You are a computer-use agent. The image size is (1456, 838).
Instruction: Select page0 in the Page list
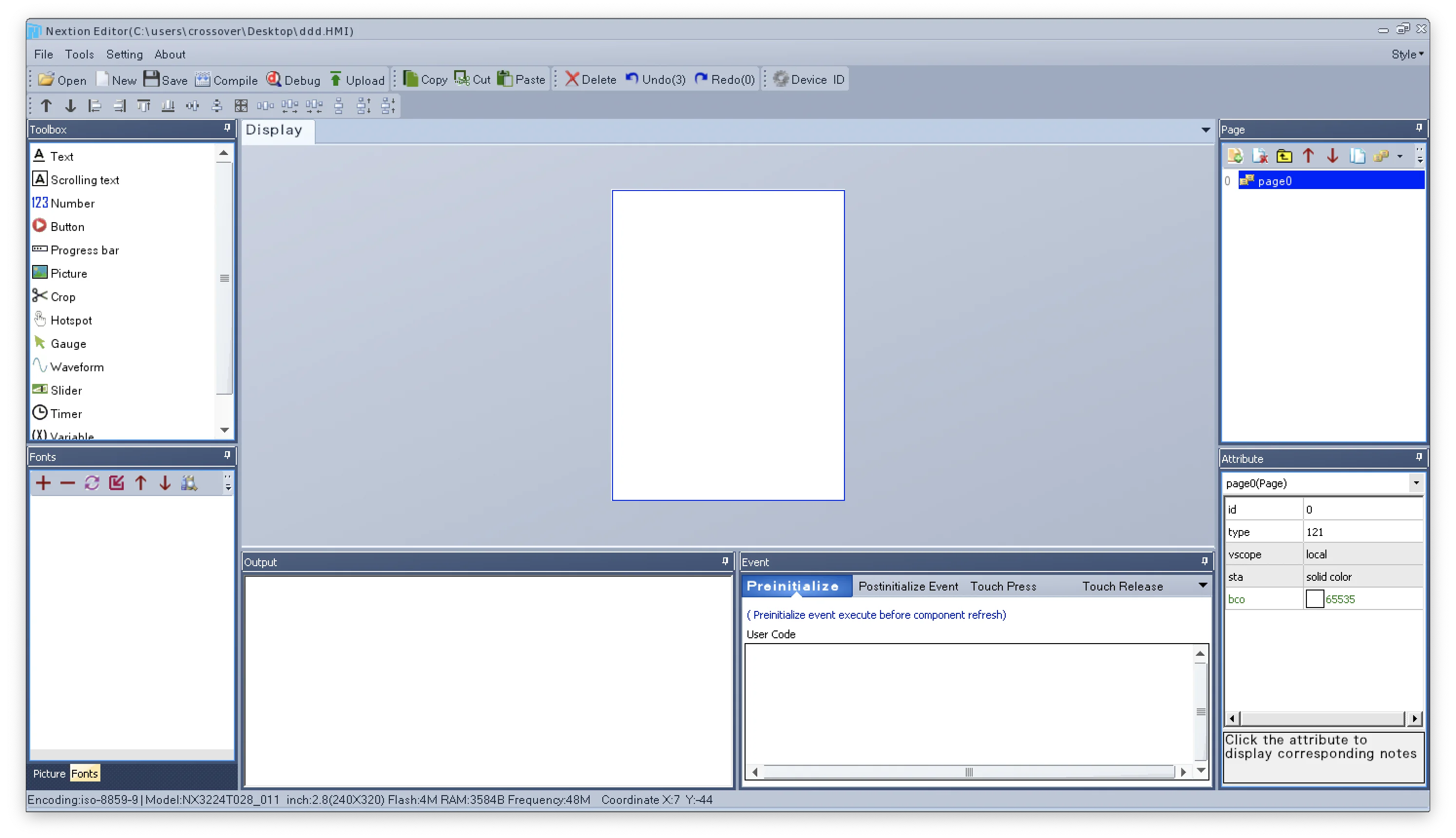(1331, 181)
